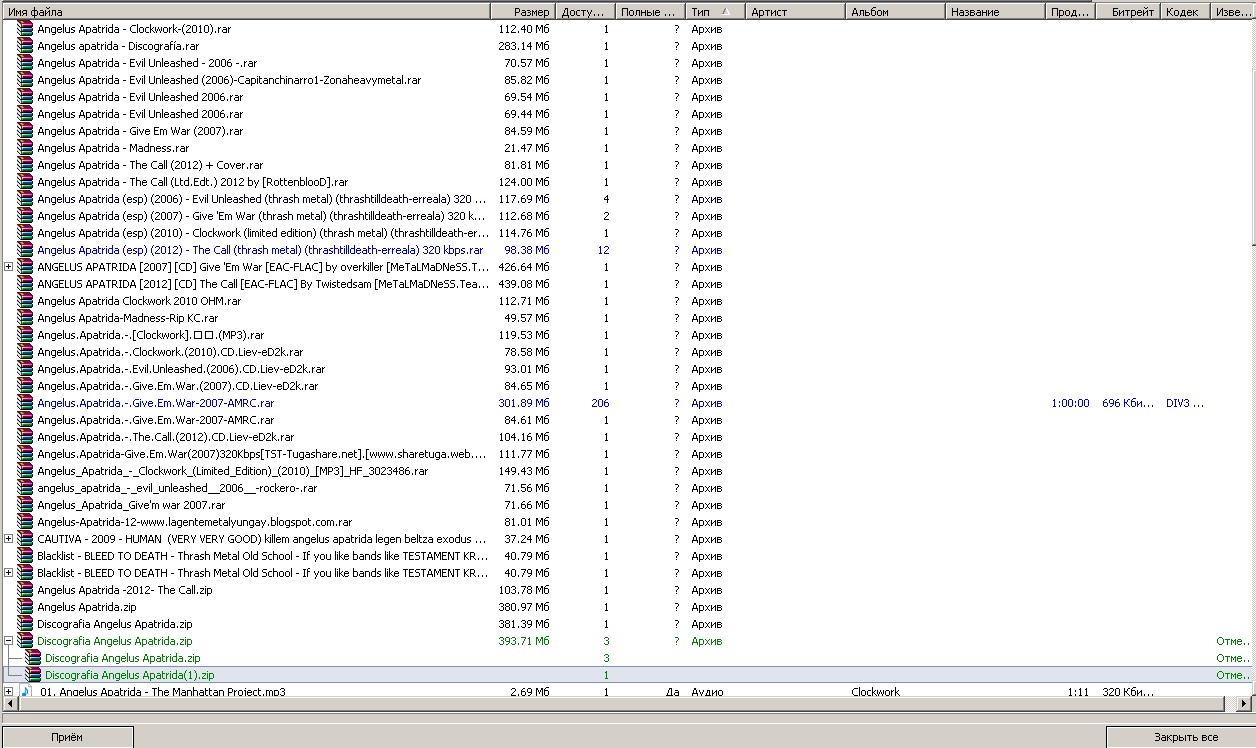Sort results by Альбом column header
The image size is (1256, 748).
896,12
